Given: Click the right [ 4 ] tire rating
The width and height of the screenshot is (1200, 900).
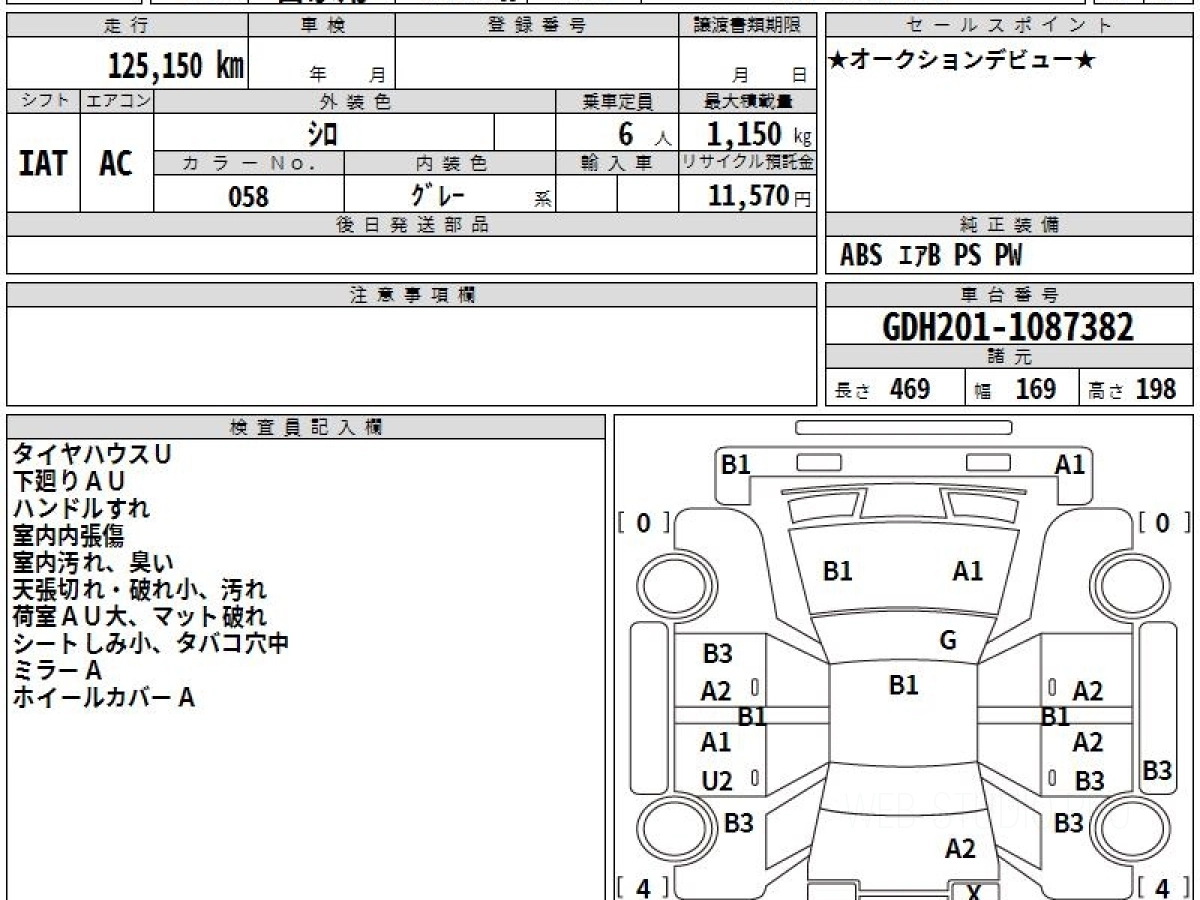Looking at the screenshot, I should (x=1163, y=887).
